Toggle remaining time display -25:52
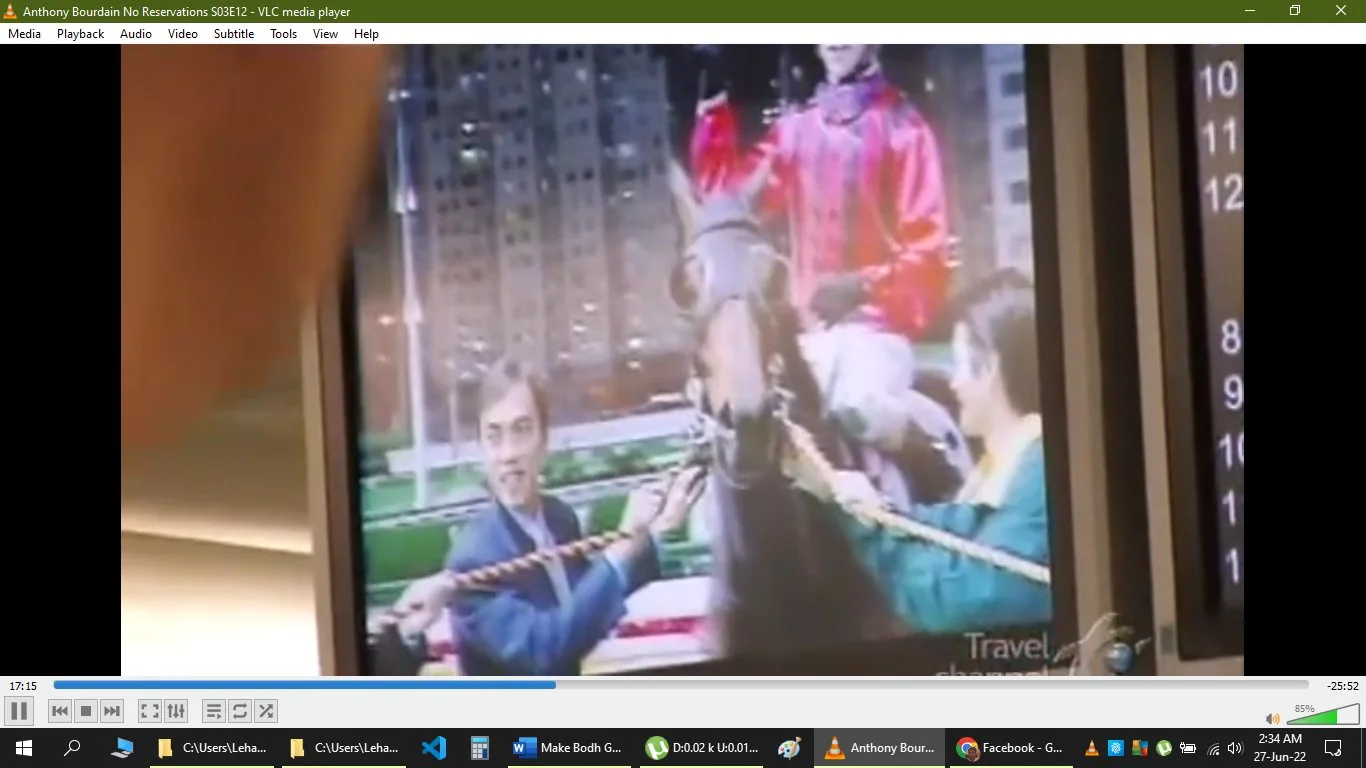Viewport: 1366px width, 768px height. pos(1343,686)
